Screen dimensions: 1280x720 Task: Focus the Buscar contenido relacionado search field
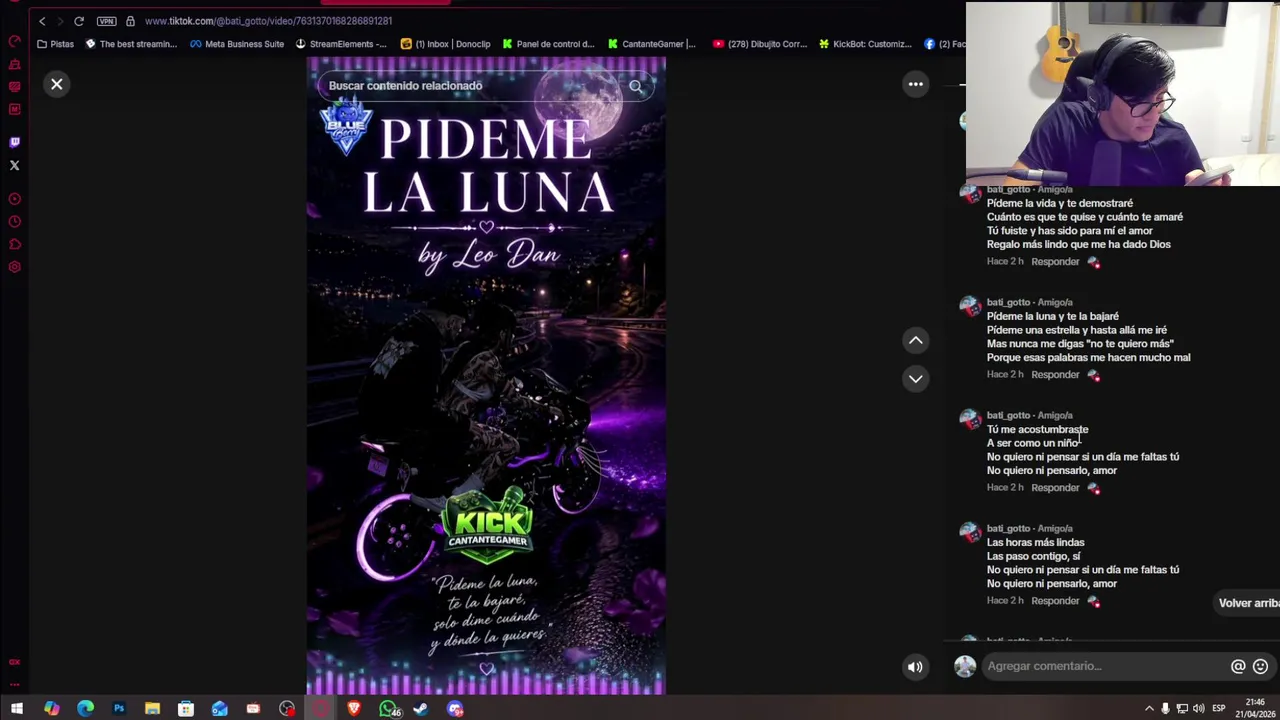click(486, 86)
